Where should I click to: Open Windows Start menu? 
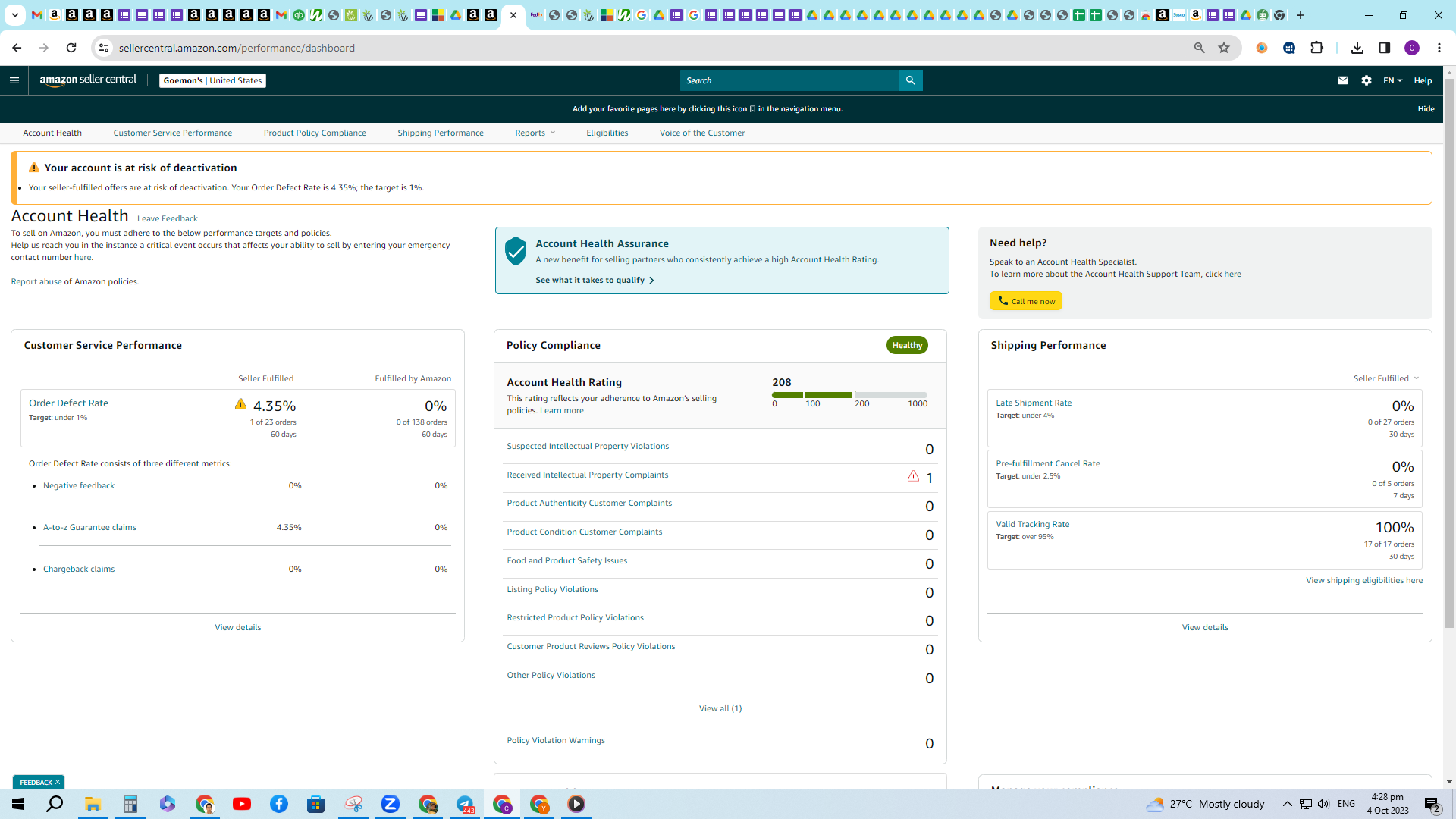[x=18, y=804]
